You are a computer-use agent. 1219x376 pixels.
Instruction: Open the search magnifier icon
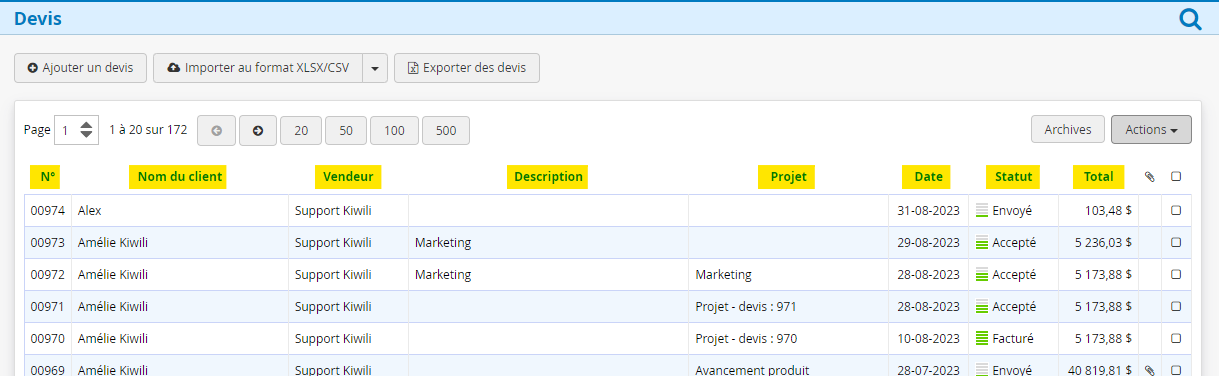(x=1190, y=19)
